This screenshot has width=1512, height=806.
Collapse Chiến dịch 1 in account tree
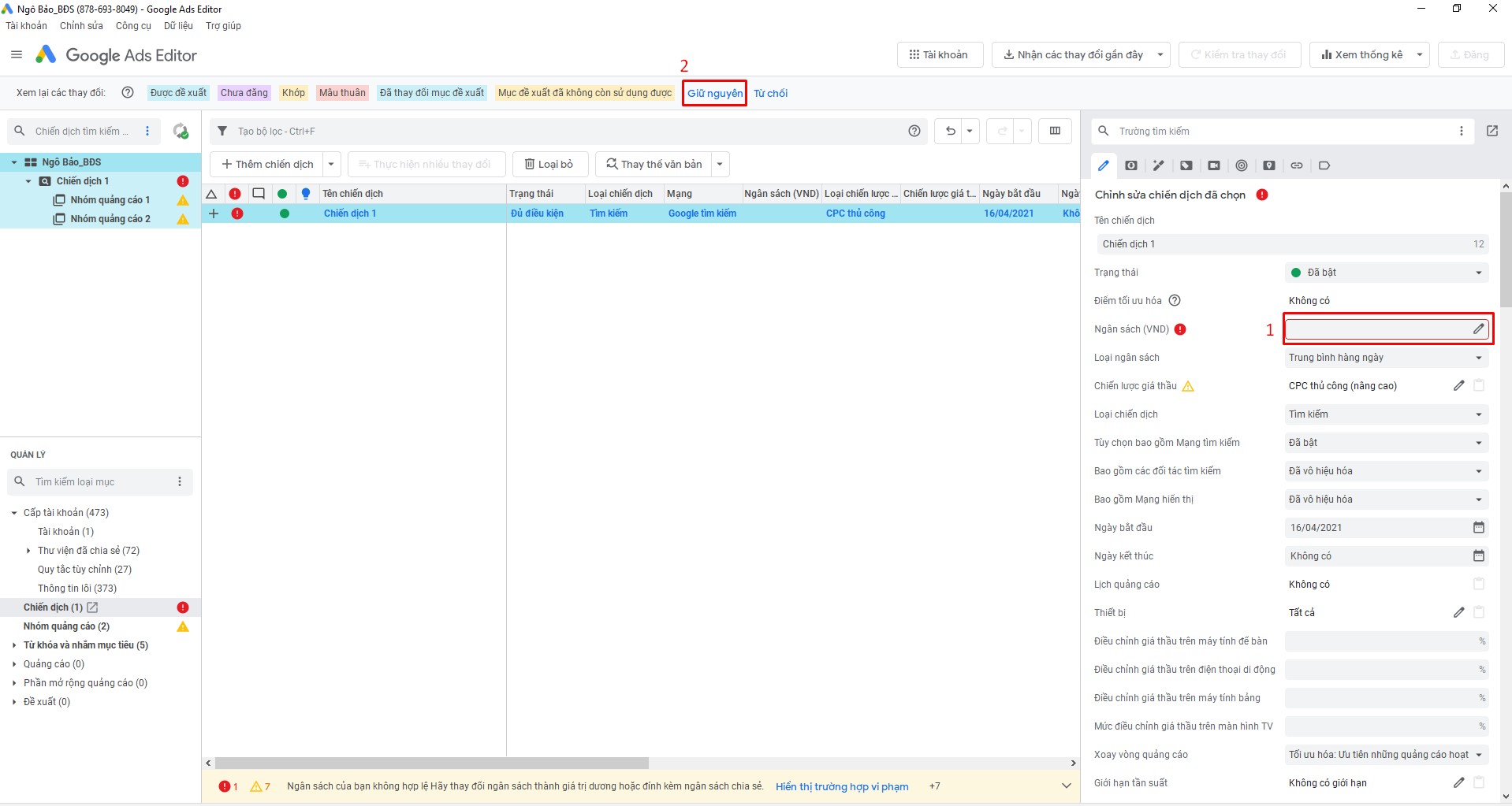(29, 181)
